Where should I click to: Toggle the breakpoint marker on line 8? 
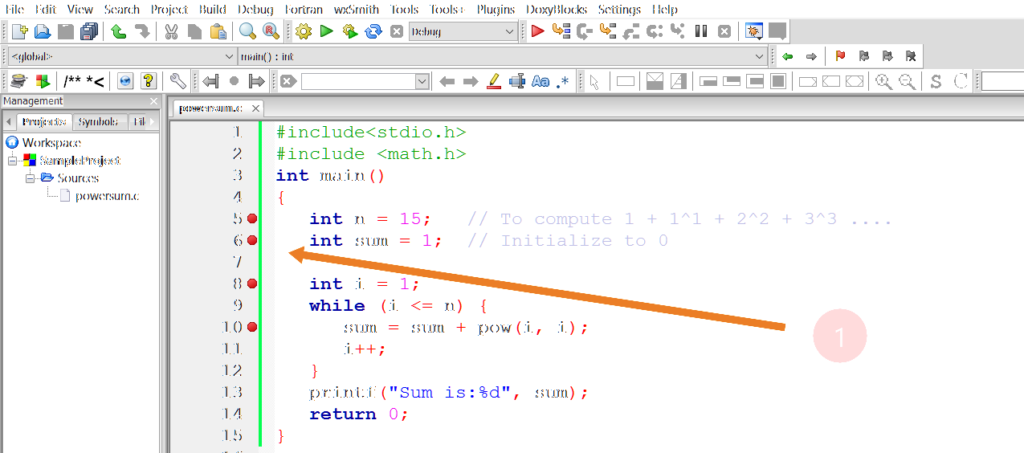[252, 284]
